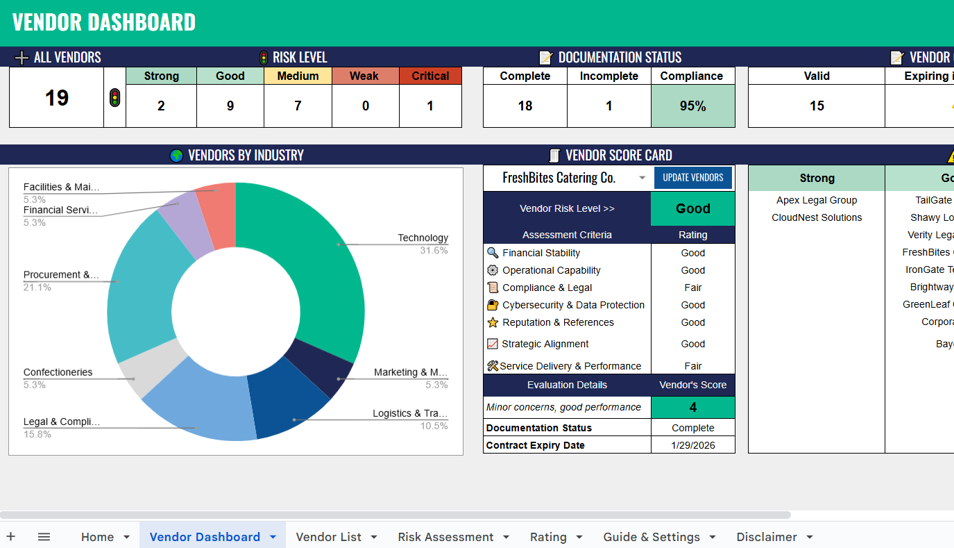Click the magnifier icon for Financial Stability
The height and width of the screenshot is (548, 954).
[492, 253]
